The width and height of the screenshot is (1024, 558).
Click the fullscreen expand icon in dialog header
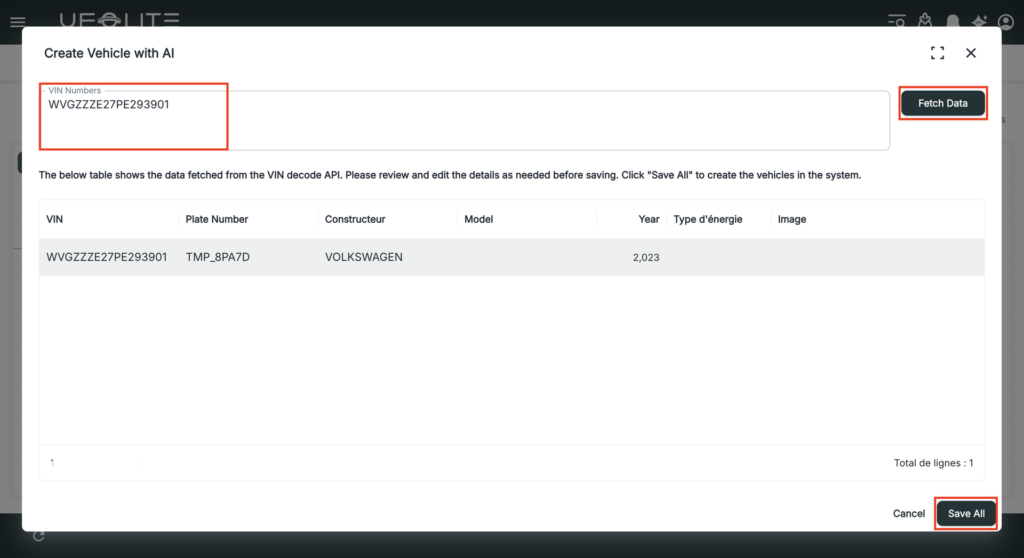tap(937, 53)
